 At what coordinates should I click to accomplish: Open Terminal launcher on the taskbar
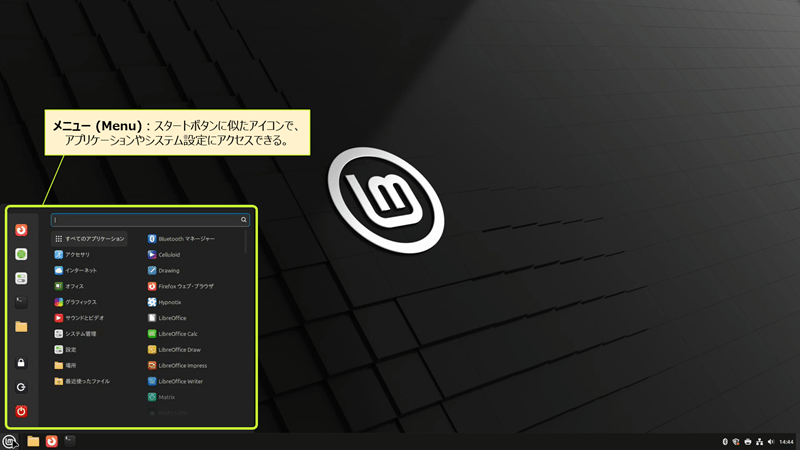click(70, 441)
